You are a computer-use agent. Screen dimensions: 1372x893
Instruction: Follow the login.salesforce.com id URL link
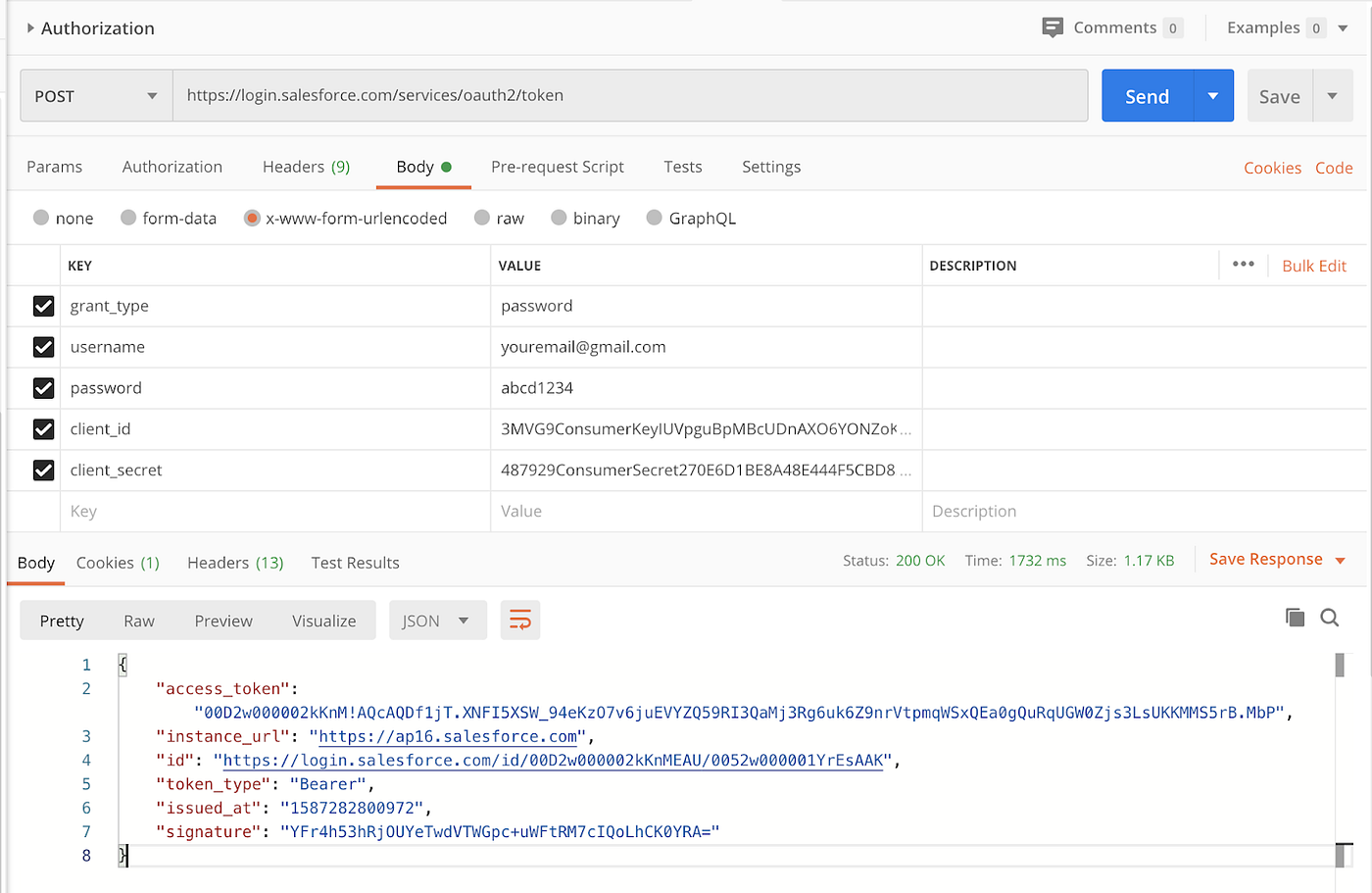click(554, 760)
